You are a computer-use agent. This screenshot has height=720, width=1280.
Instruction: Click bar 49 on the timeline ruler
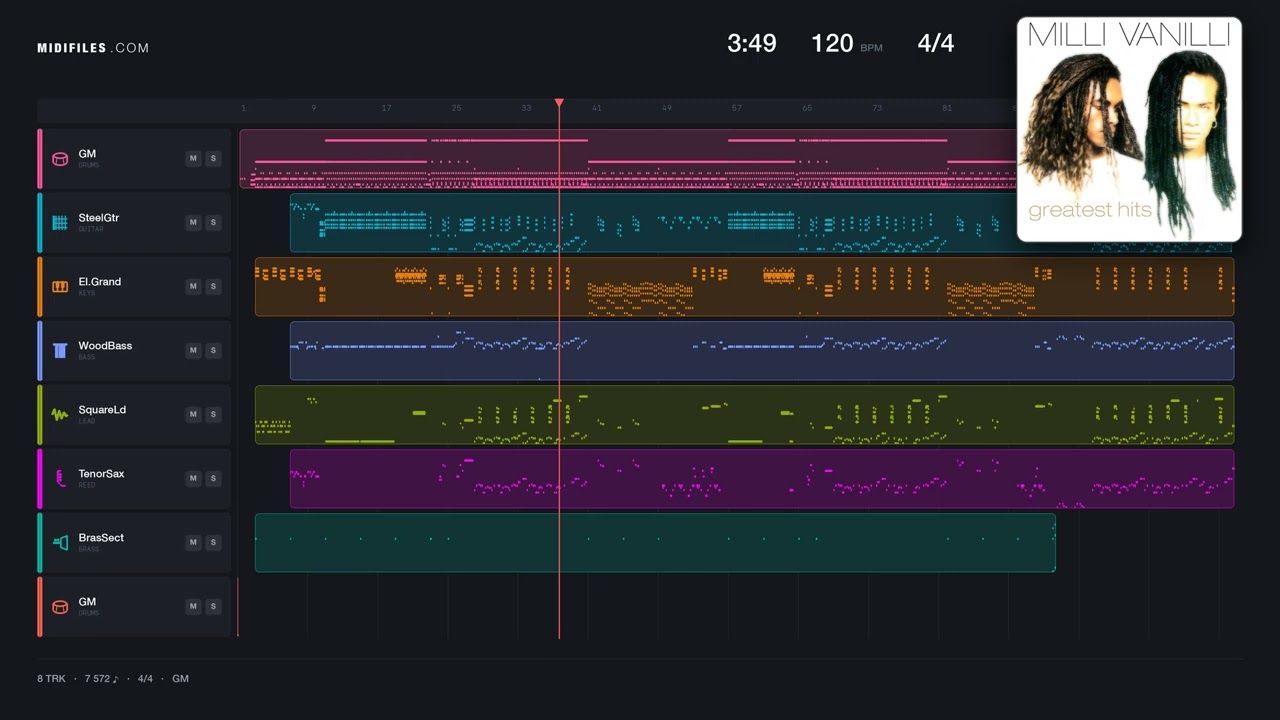coord(666,108)
